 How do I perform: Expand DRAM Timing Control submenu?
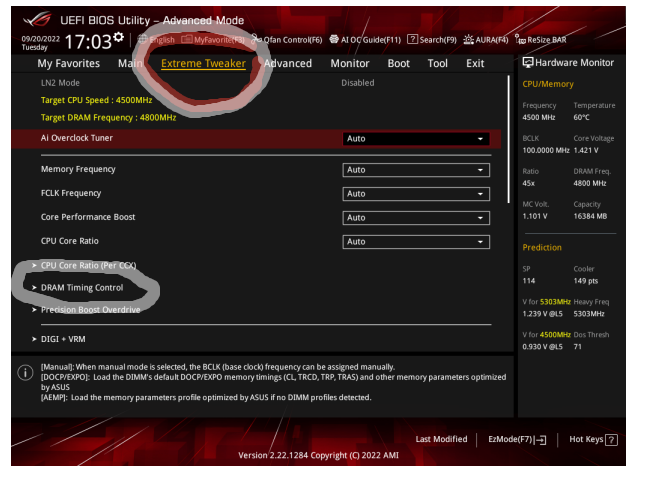pos(78,287)
